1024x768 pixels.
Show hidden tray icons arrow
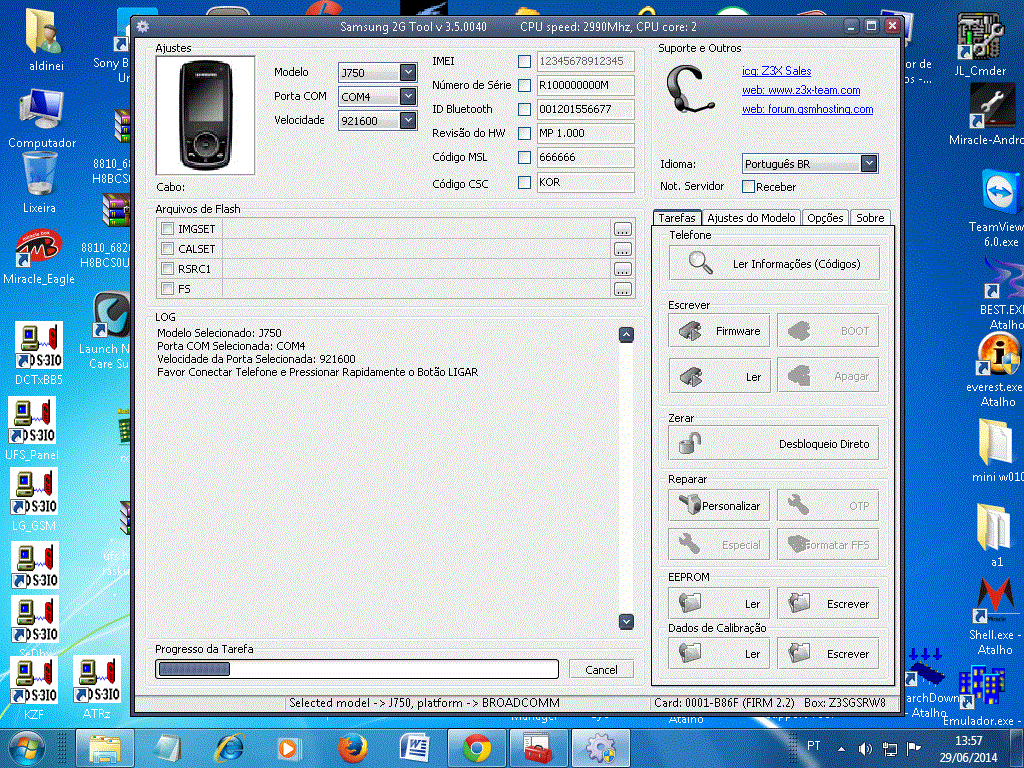point(841,749)
